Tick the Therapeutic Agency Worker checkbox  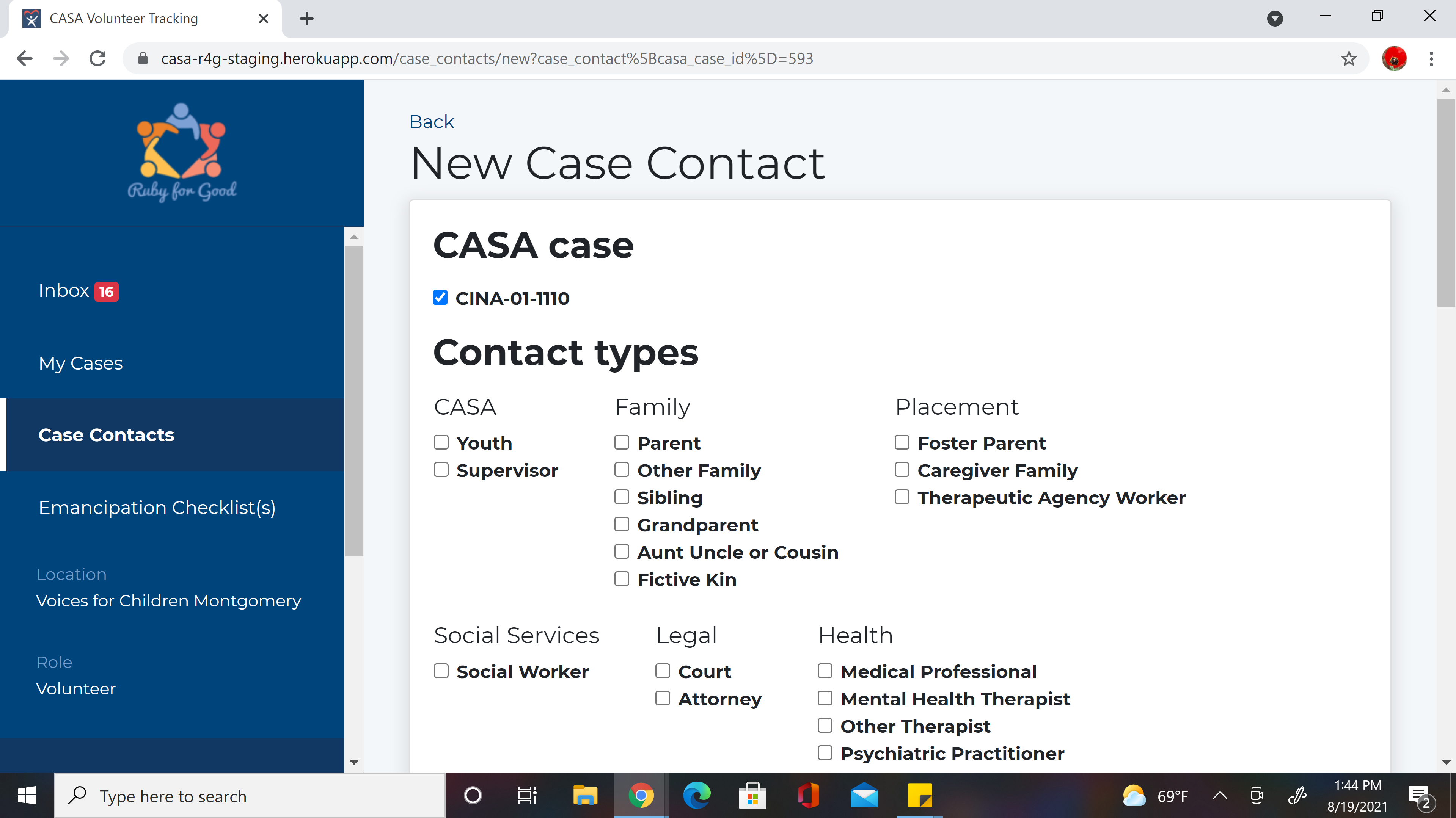tap(902, 497)
